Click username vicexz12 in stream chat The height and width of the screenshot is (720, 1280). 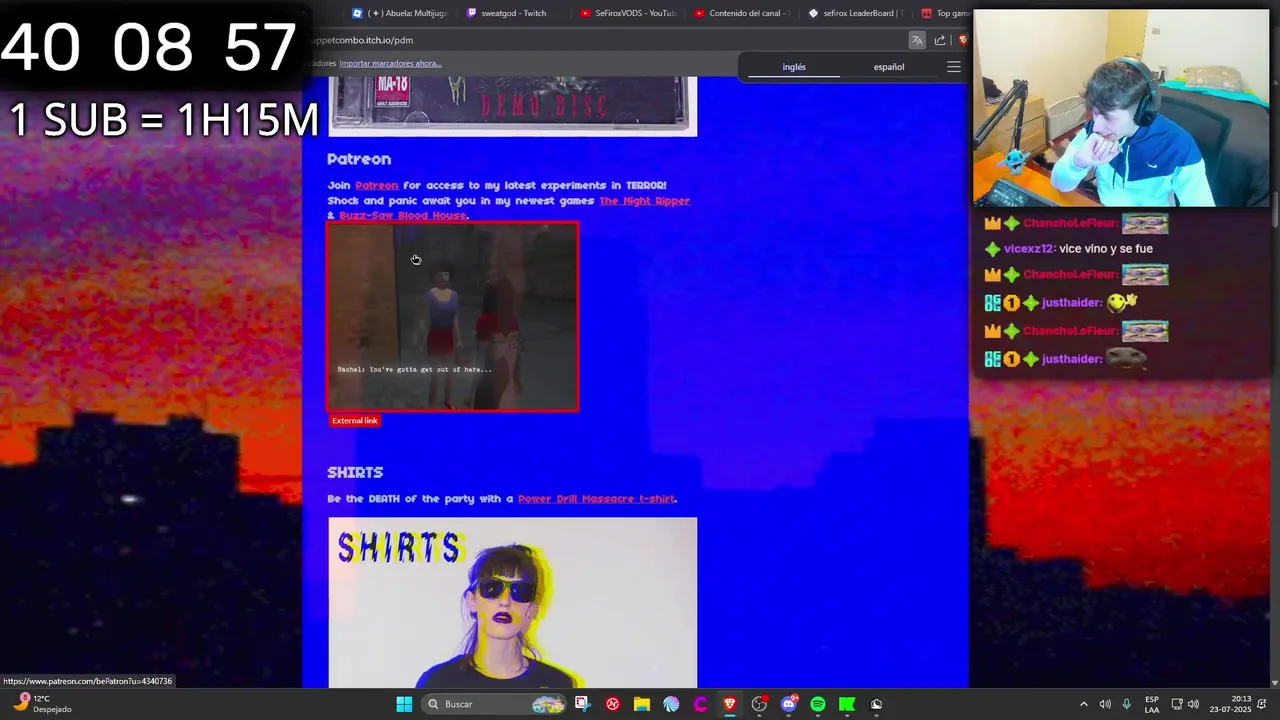(x=1028, y=249)
